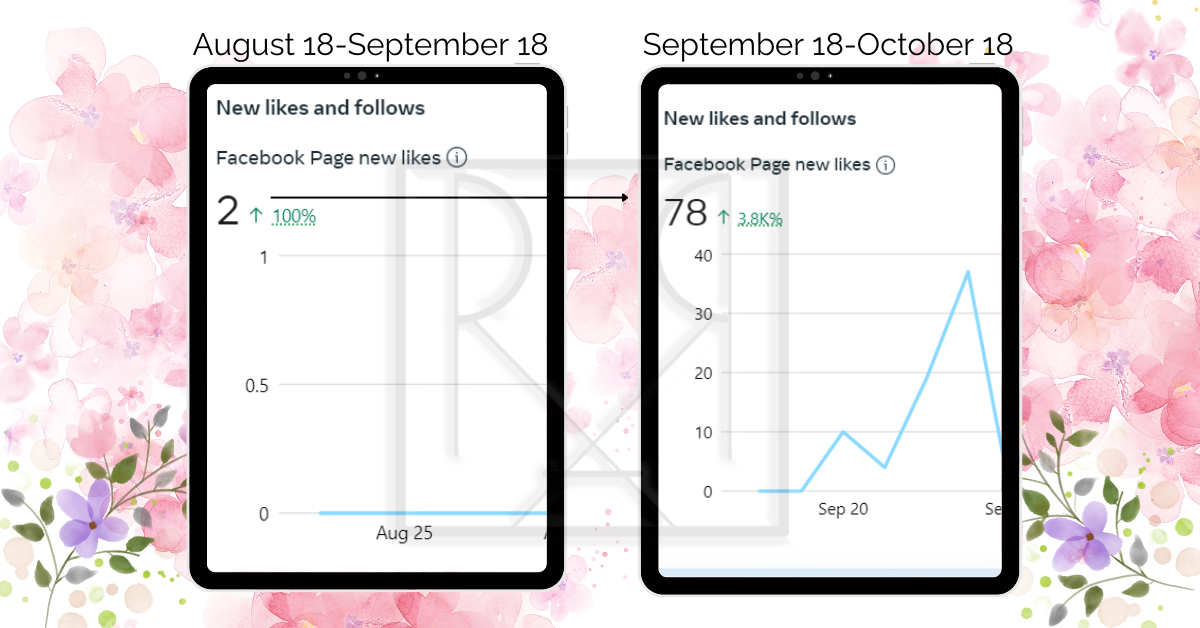
Task: Click left 'New likes and follows' heading
Action: click(320, 108)
